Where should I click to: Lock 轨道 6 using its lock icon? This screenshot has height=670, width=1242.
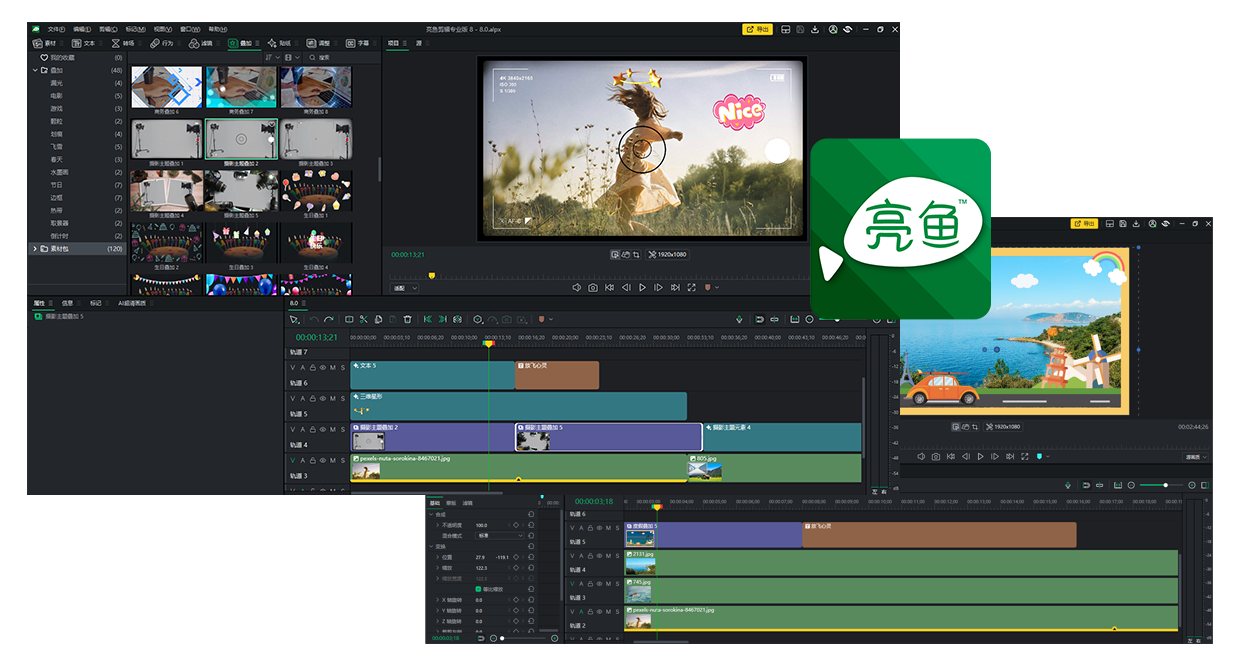coord(313,369)
